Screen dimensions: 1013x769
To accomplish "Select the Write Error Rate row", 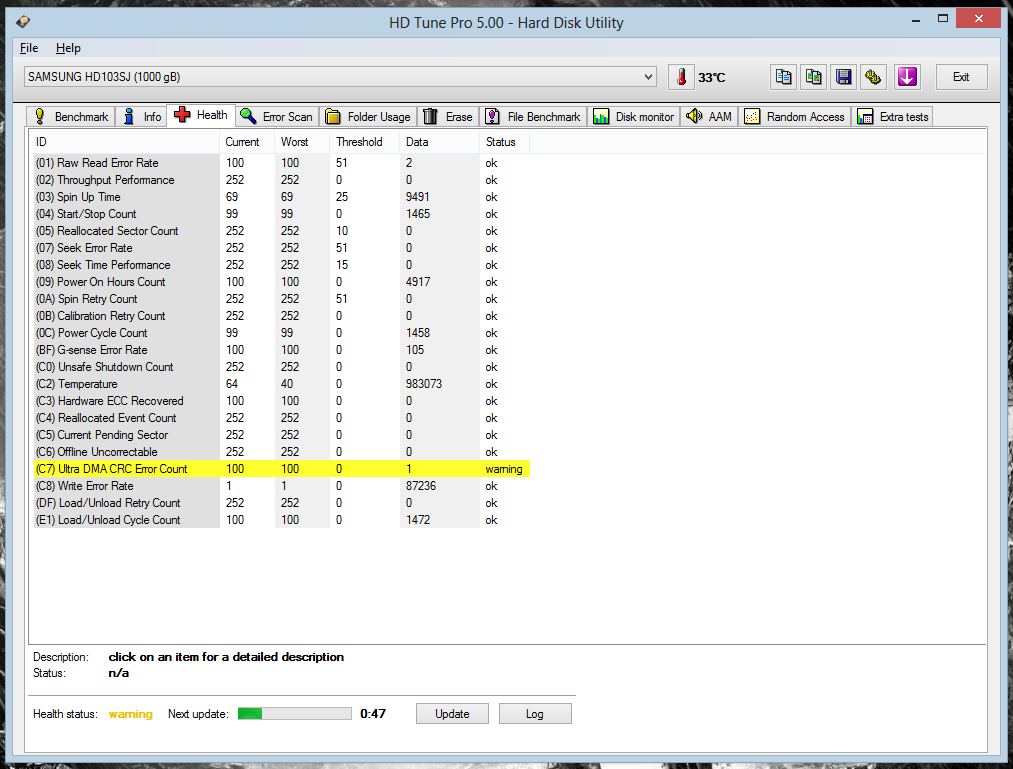I will point(282,486).
